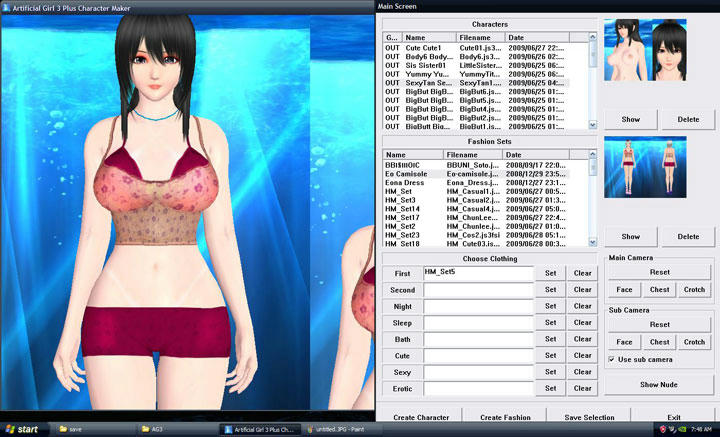Image resolution: width=720 pixels, height=437 pixels.
Task: Click the green NVIDIA tray icon
Action: 683,430
